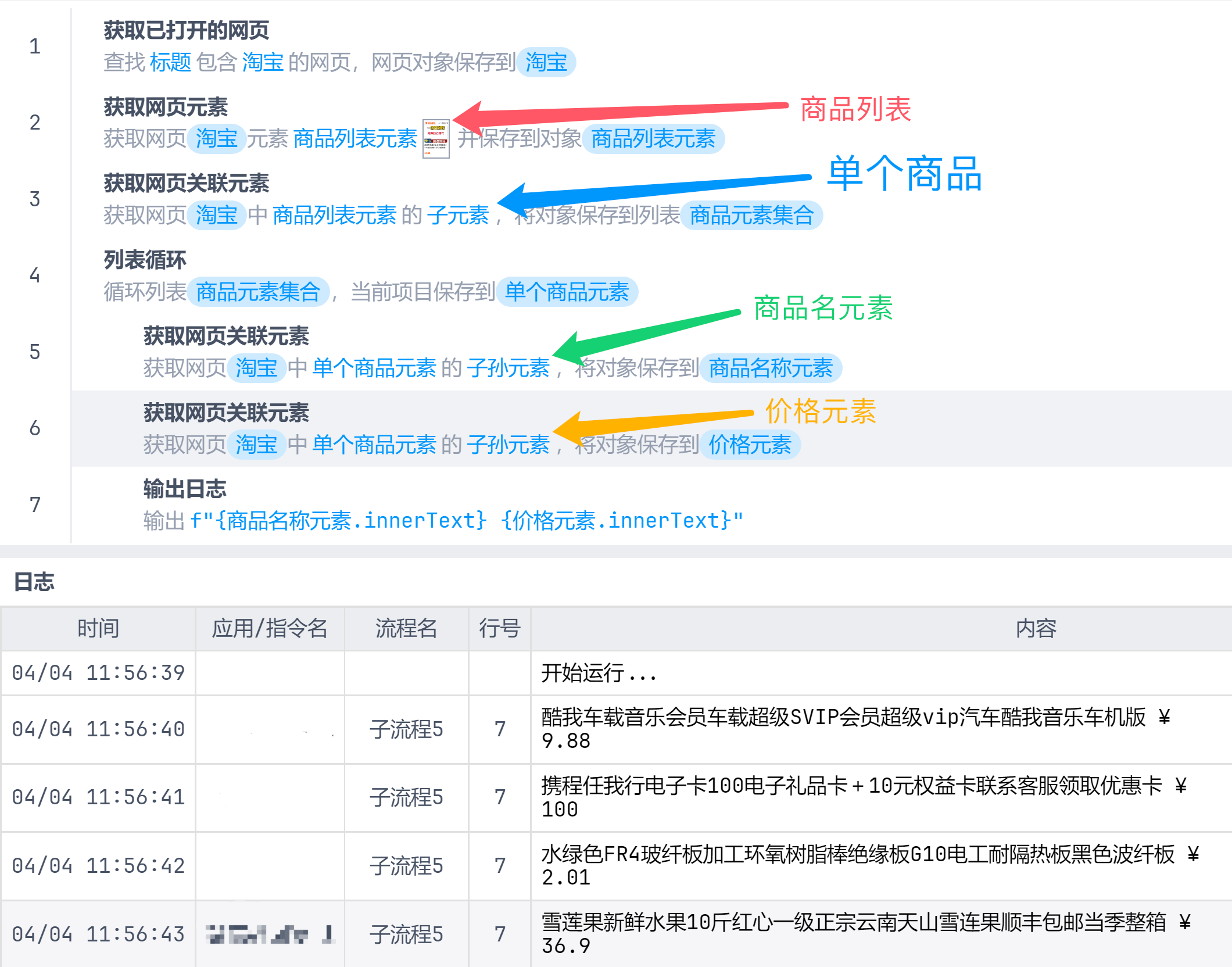1232x967 pixels.
Task: Click the 子元素 link in step 3
Action: [458, 215]
